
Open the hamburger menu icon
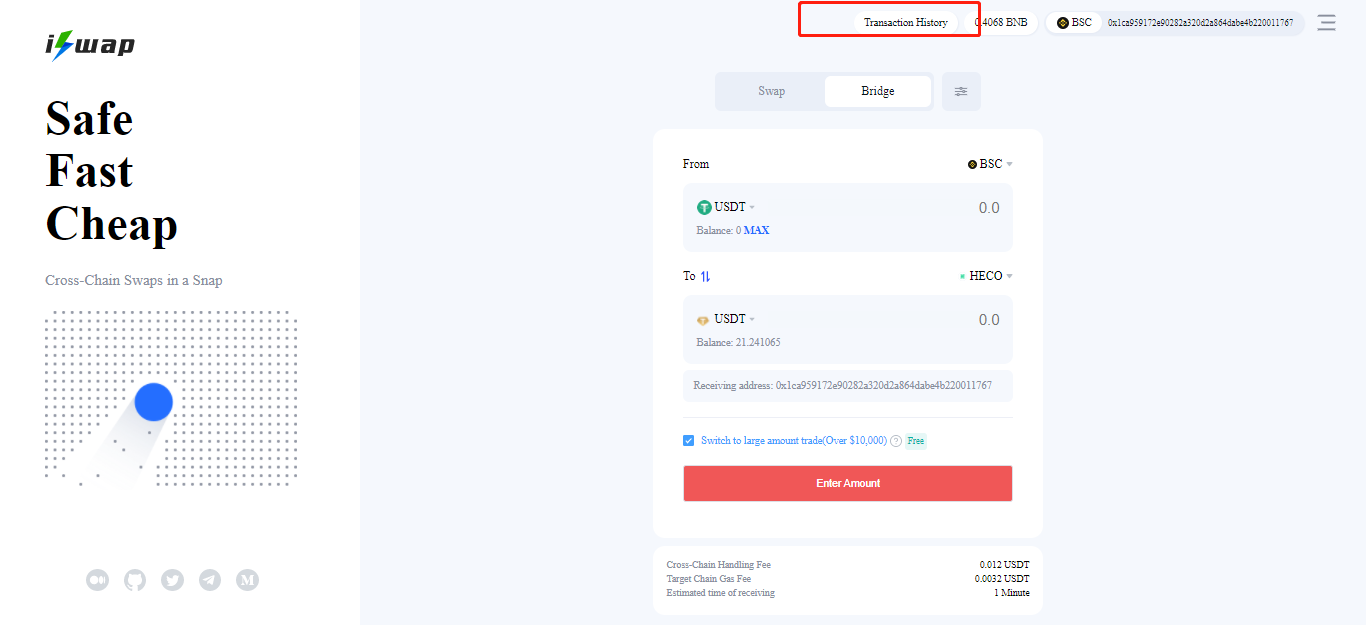click(1326, 23)
